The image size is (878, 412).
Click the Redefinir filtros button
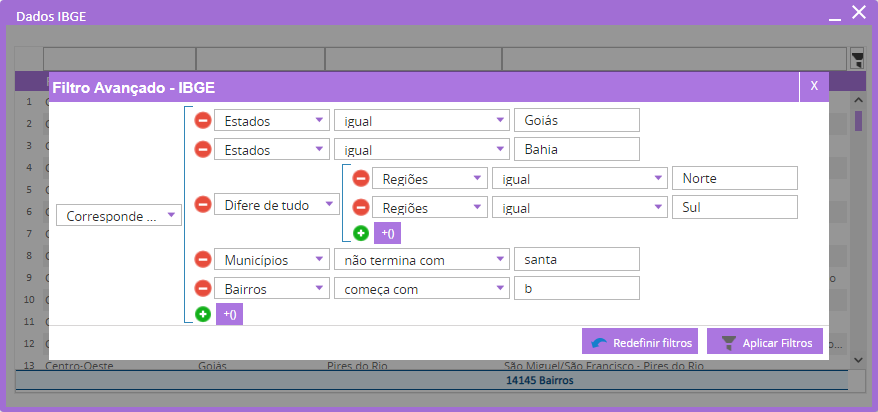coord(641,342)
